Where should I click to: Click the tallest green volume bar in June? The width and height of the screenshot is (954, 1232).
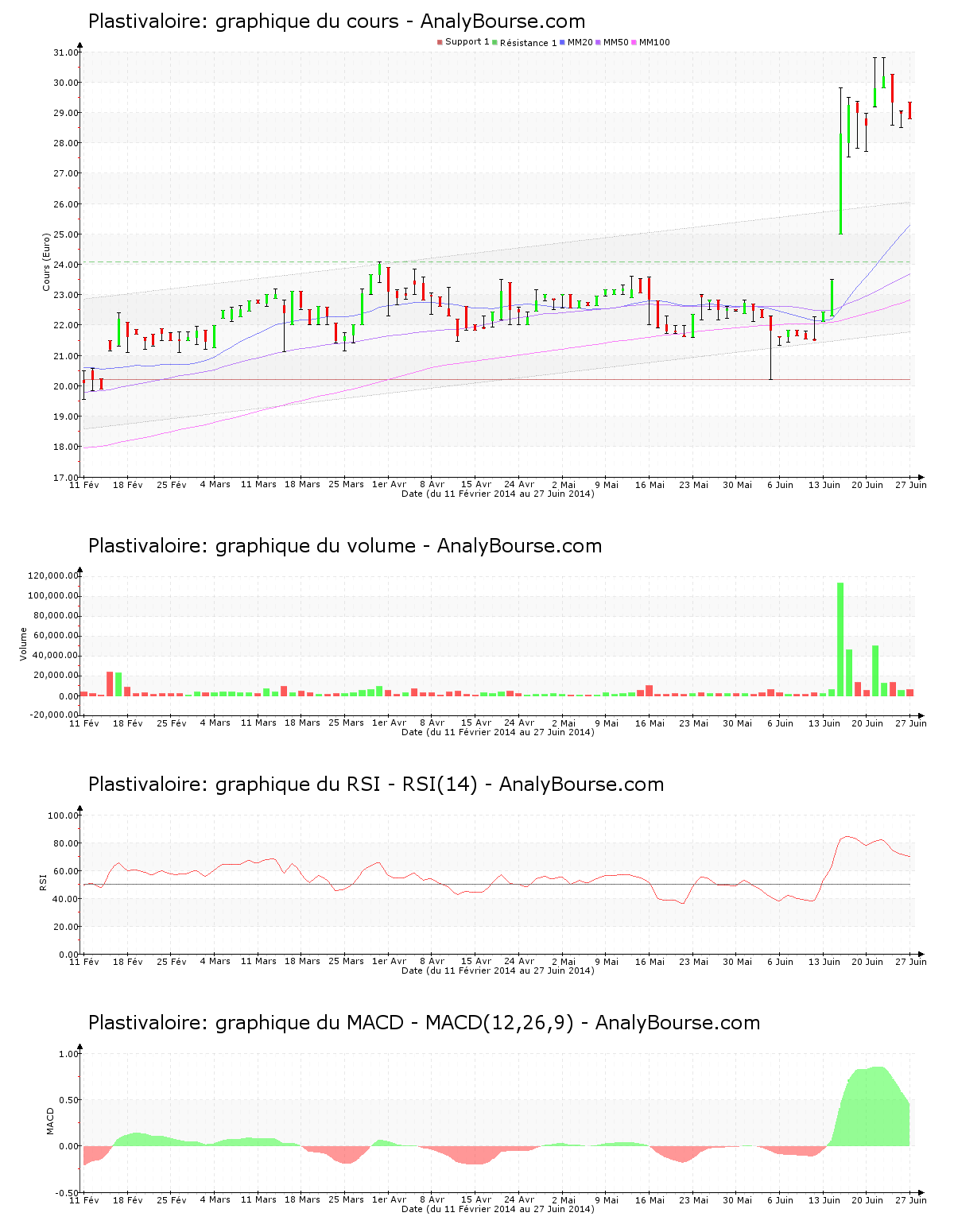(840, 639)
